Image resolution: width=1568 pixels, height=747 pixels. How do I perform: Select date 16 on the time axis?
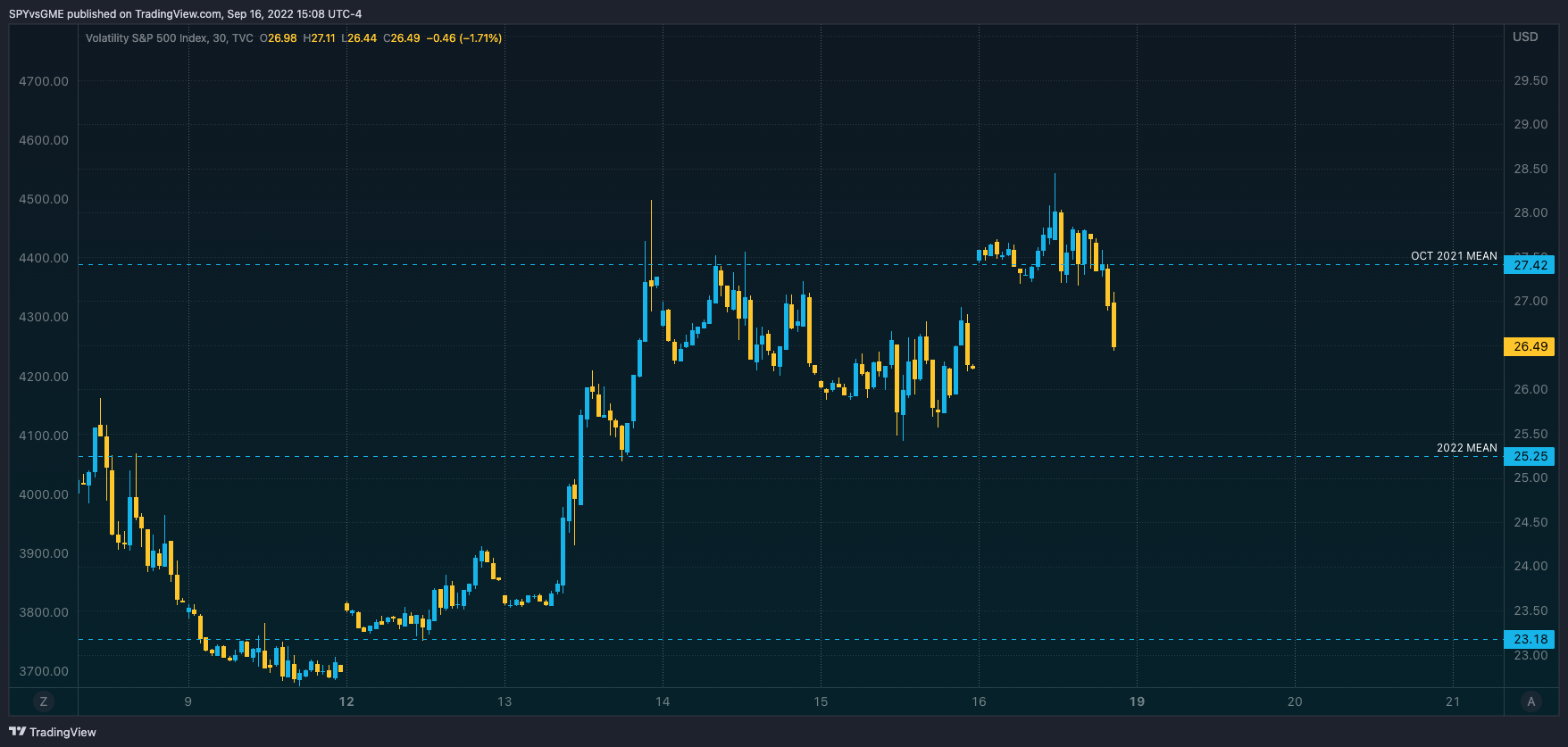979,701
